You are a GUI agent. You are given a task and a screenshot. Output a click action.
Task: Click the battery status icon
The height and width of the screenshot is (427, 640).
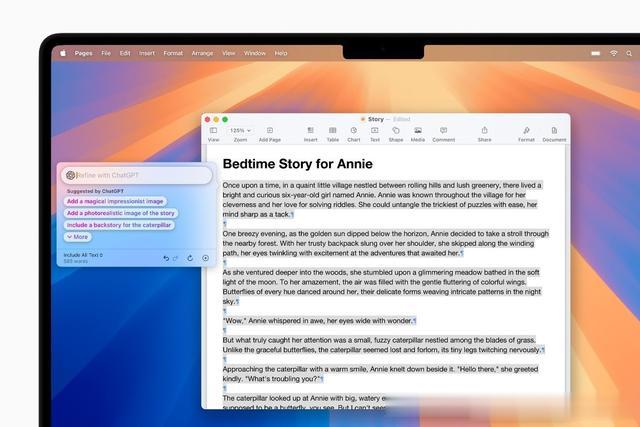pyautogui.click(x=596, y=53)
